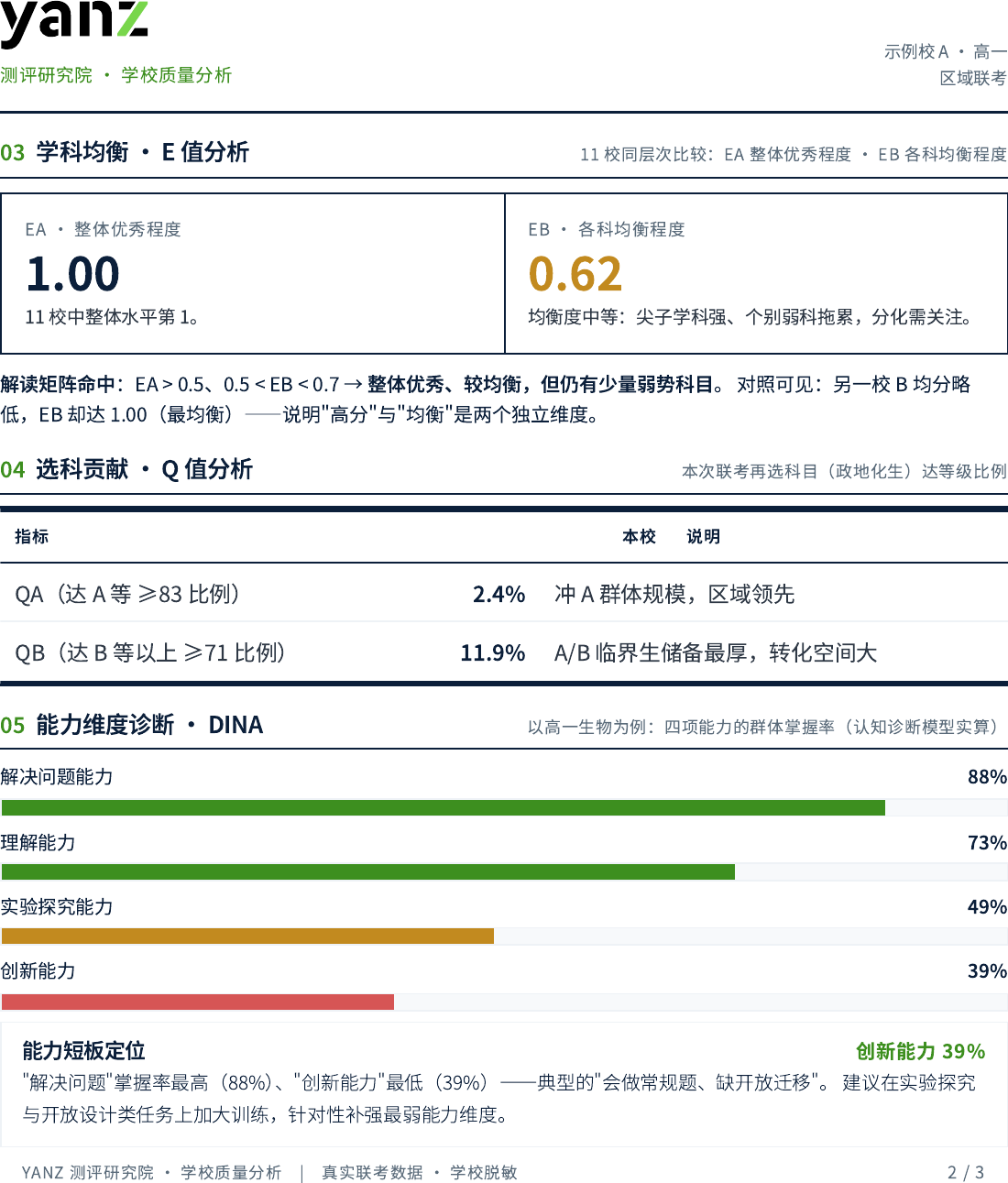This screenshot has width=1008, height=1183.
Task: Click the "解决问题能力" label
Action: point(57,777)
